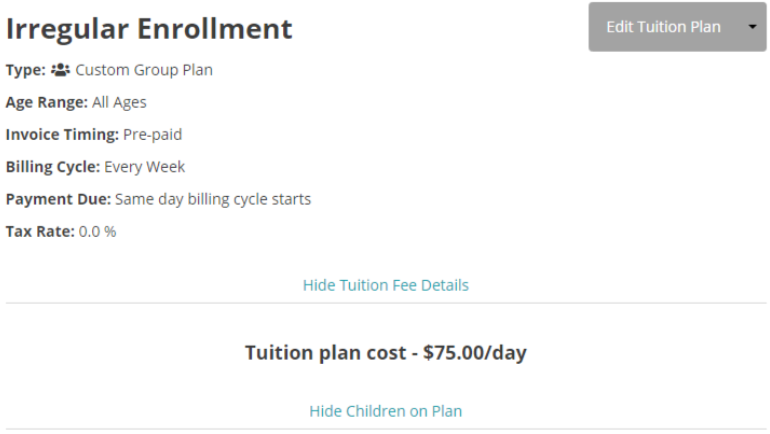Select the Custom Group Plan text
This screenshot has height=434, width=770.
coord(144,71)
